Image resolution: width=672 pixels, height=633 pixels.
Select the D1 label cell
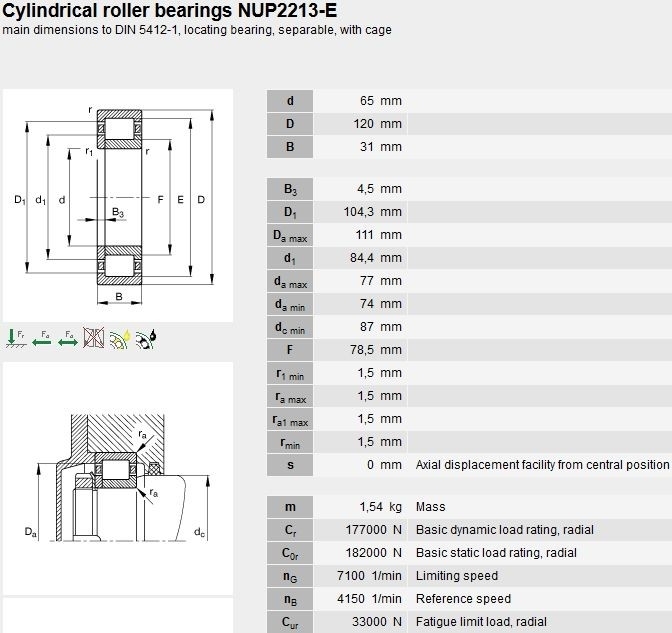click(290, 212)
